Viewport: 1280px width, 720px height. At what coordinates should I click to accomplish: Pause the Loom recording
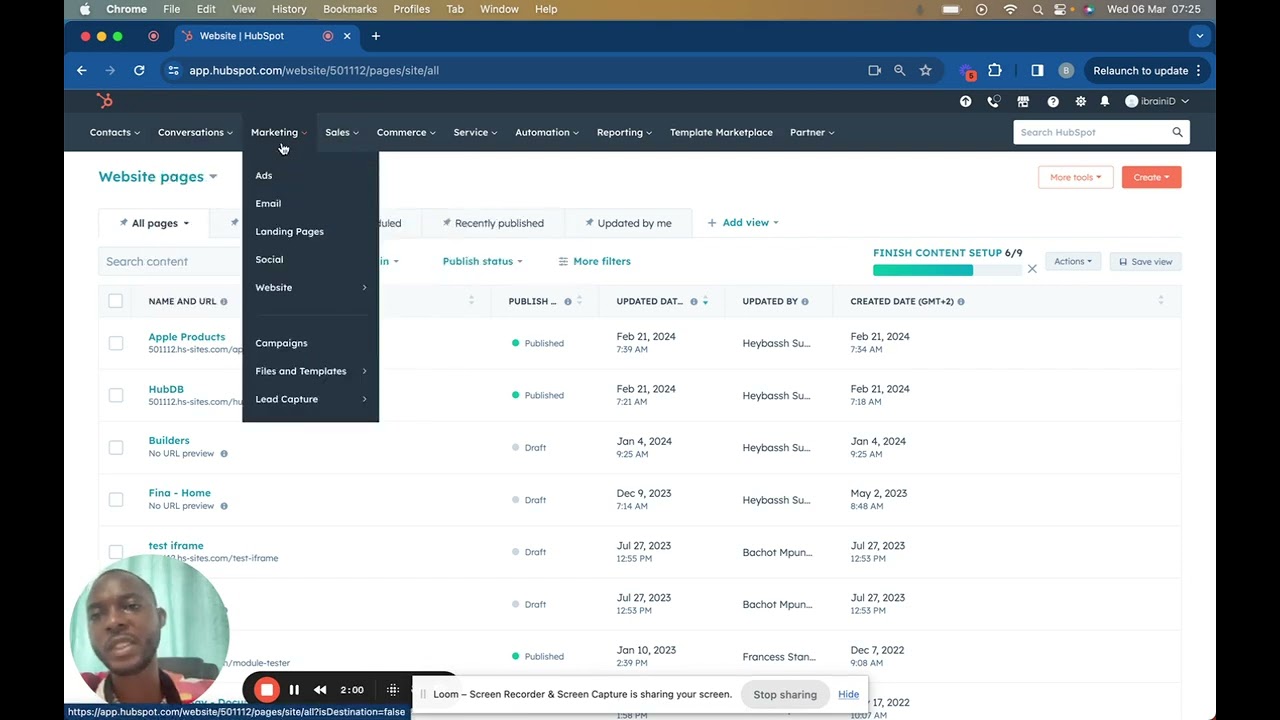point(294,689)
